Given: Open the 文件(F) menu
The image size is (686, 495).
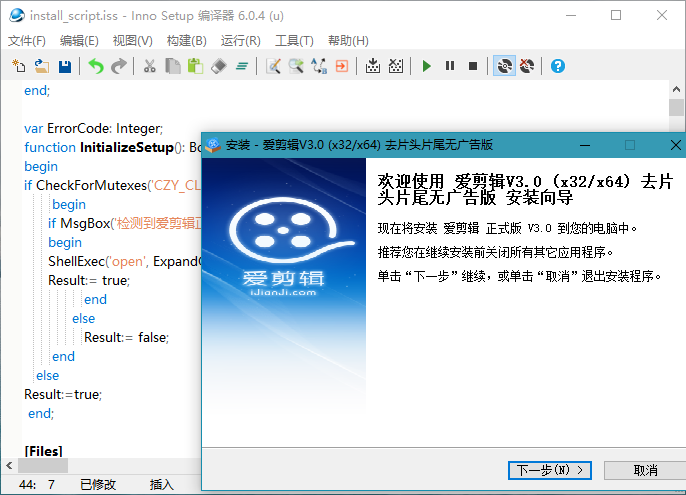Looking at the screenshot, I should (x=27, y=41).
